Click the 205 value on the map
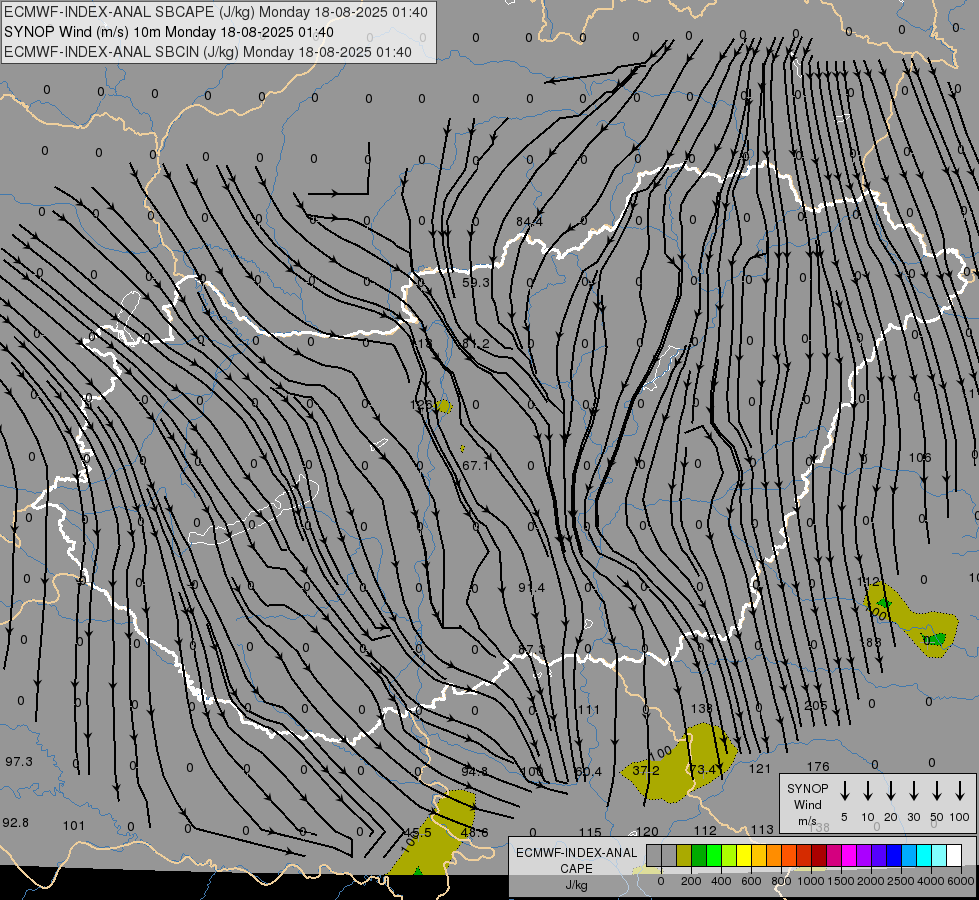 [x=815, y=706]
